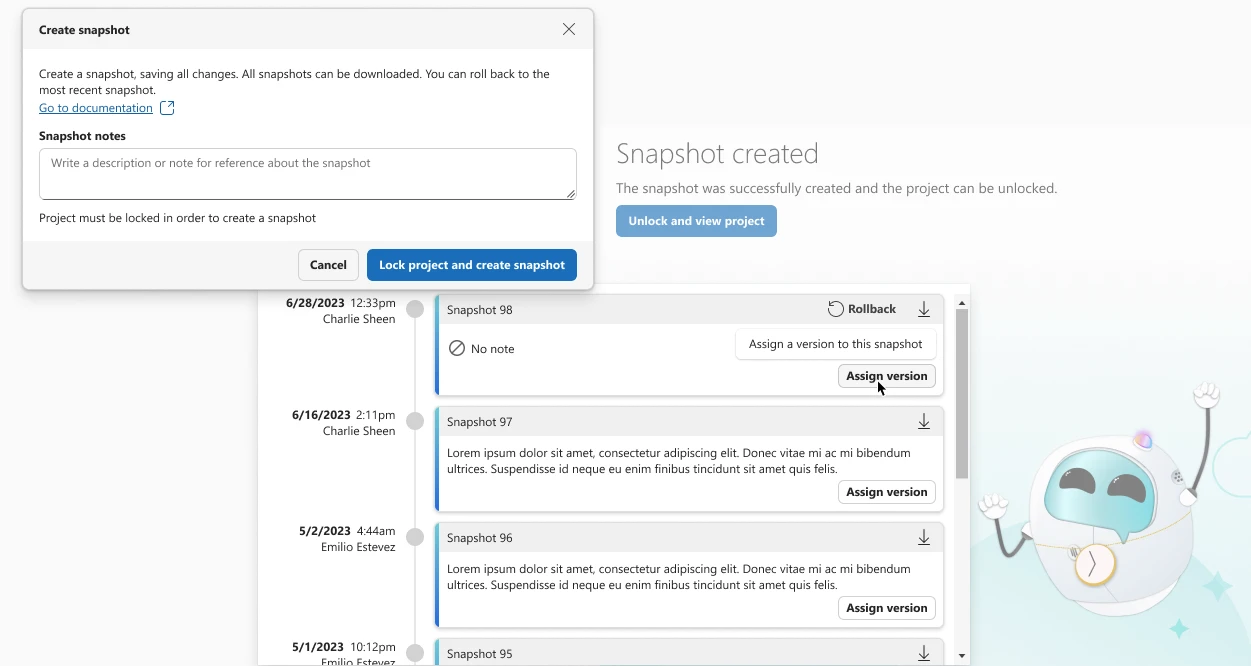This screenshot has width=1251, height=666.
Task: Open the external documentation link icon
Action: tap(167, 108)
